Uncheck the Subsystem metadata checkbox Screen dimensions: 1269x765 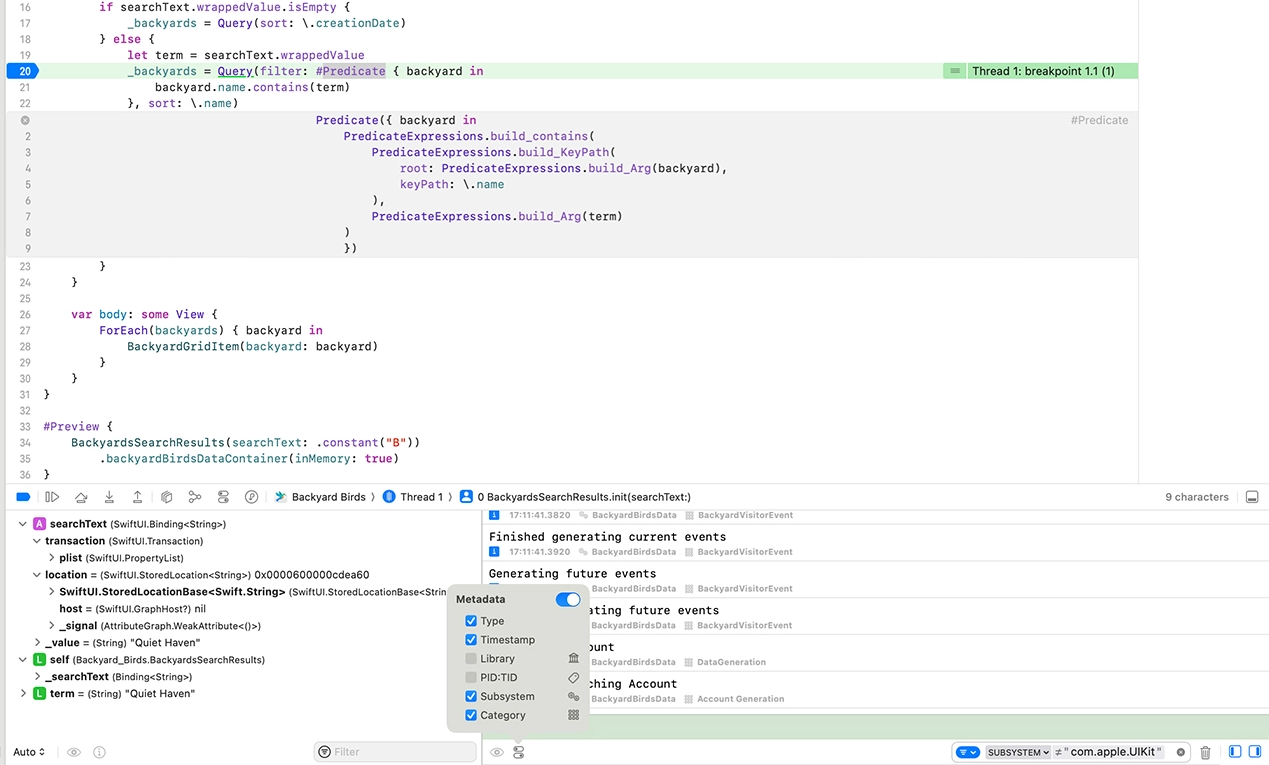pyautogui.click(x=471, y=697)
